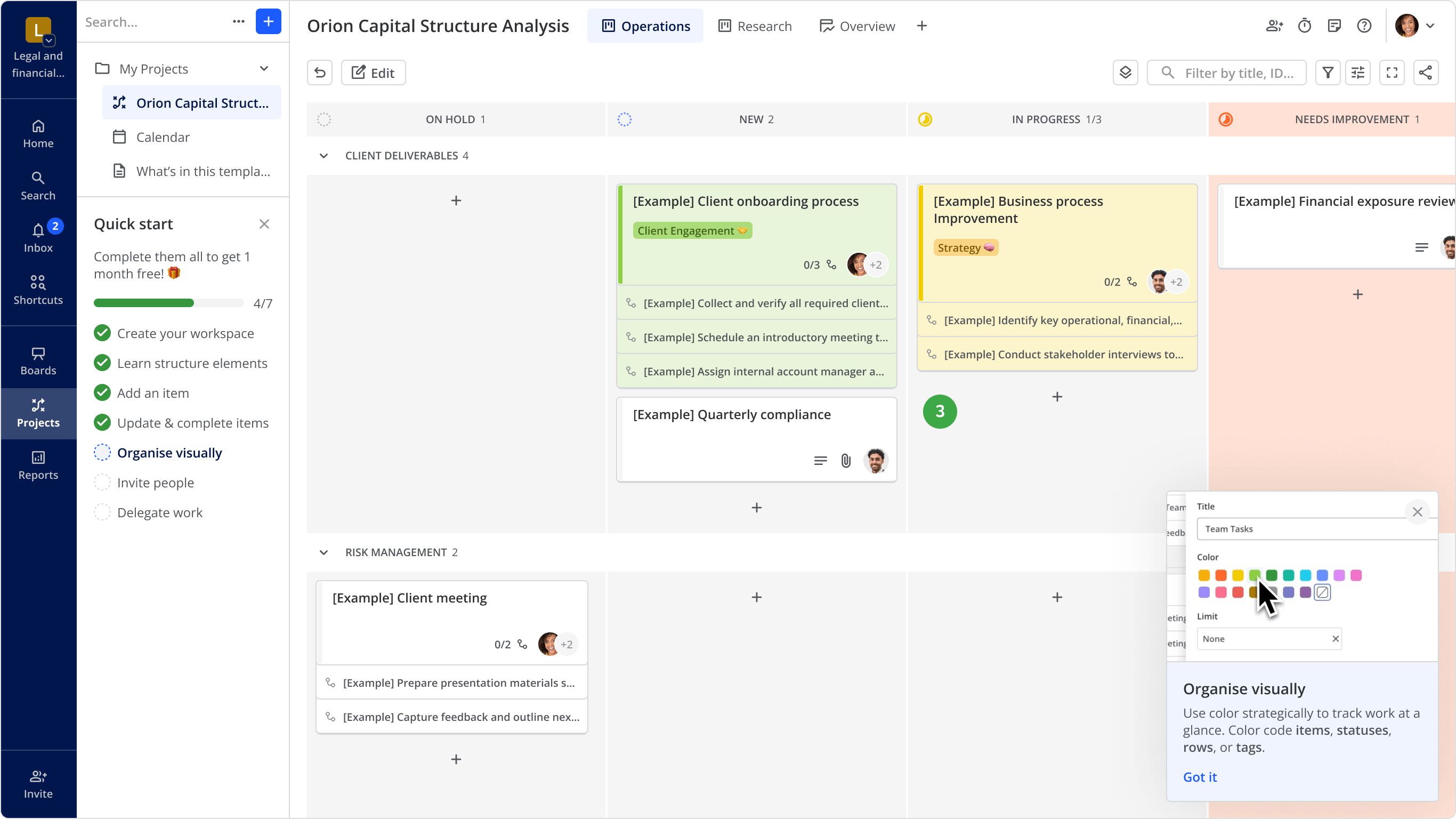Collapse the Risk Management row
Viewport: 1456px width, 819px height.
tap(323, 552)
